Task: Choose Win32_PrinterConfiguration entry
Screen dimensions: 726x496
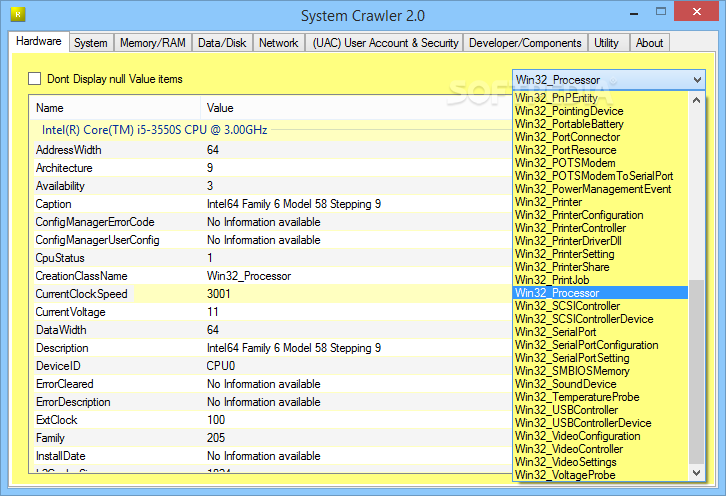Action: point(601,214)
